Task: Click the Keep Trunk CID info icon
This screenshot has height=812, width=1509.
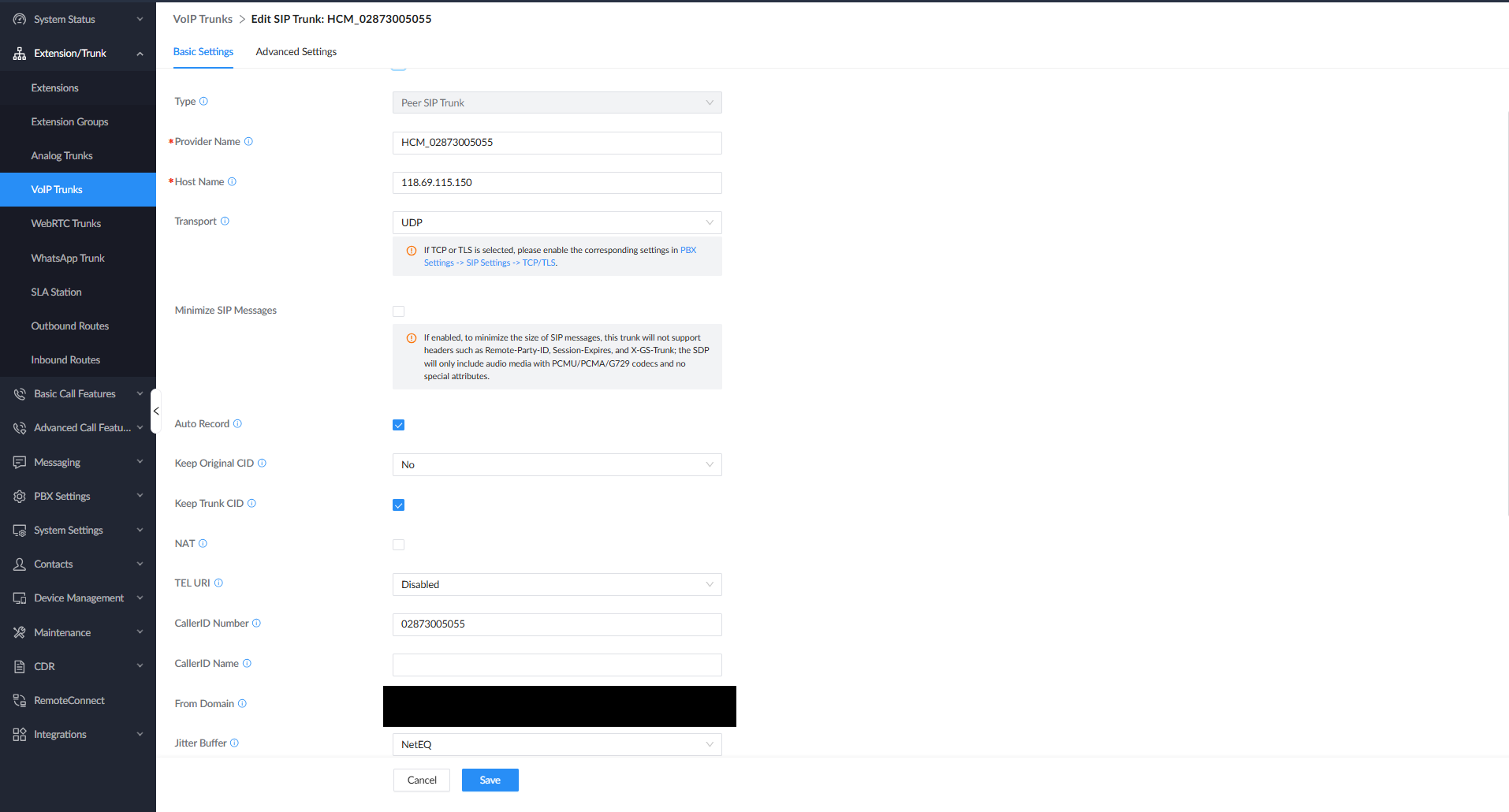Action: pos(251,503)
